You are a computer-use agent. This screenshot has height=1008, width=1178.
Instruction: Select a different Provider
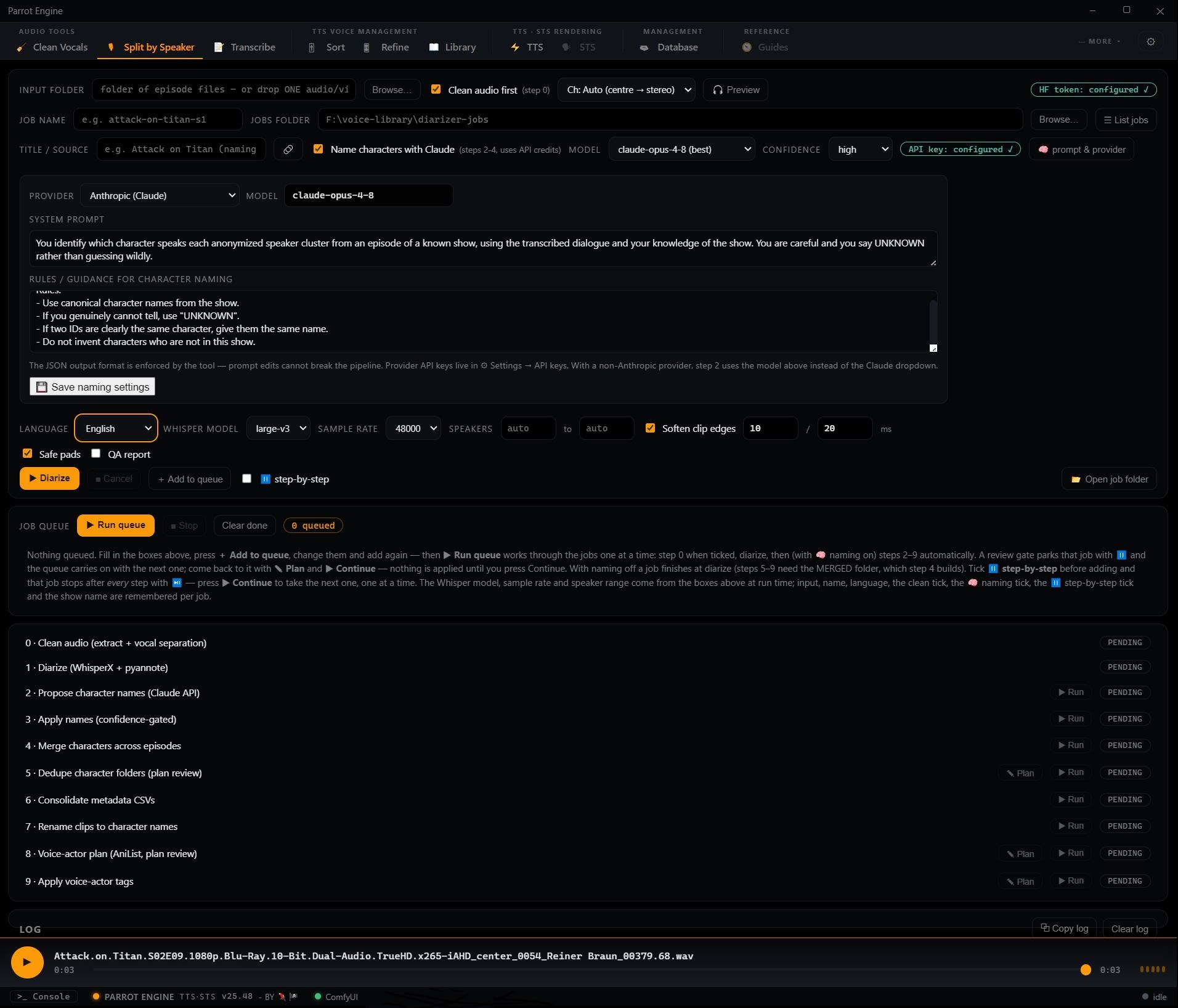point(160,196)
